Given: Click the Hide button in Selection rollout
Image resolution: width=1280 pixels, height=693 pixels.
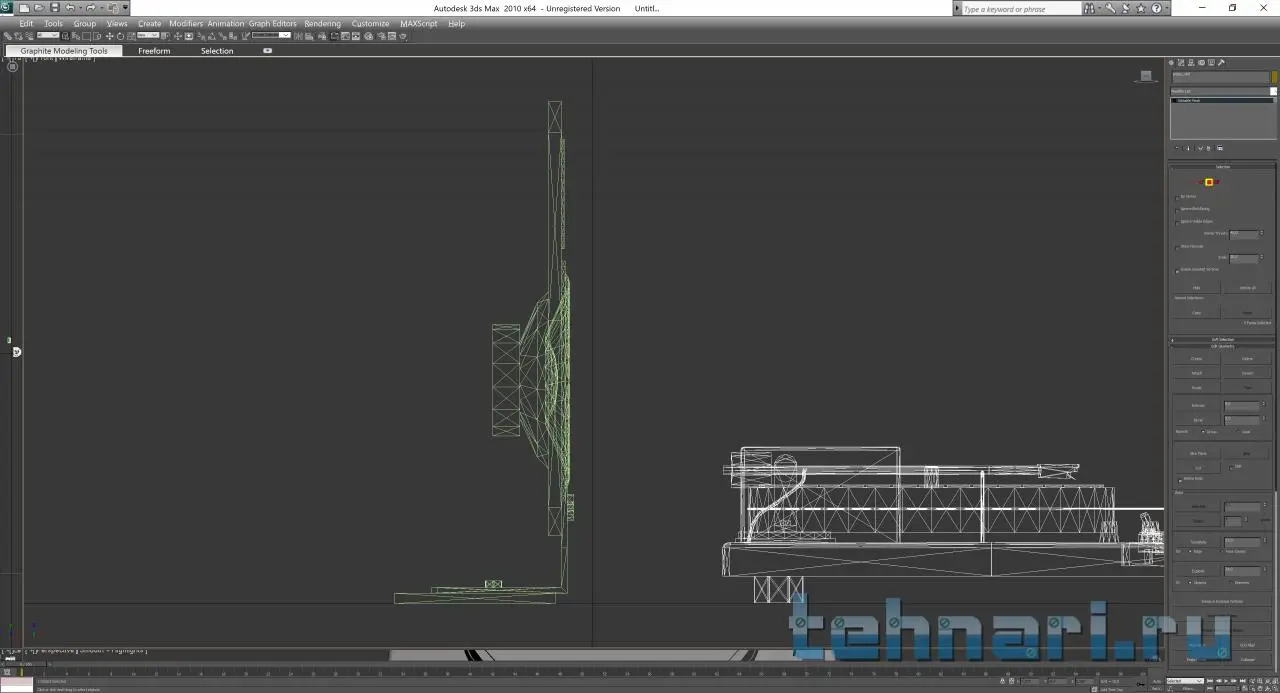Looking at the screenshot, I should pyautogui.click(x=1197, y=287).
